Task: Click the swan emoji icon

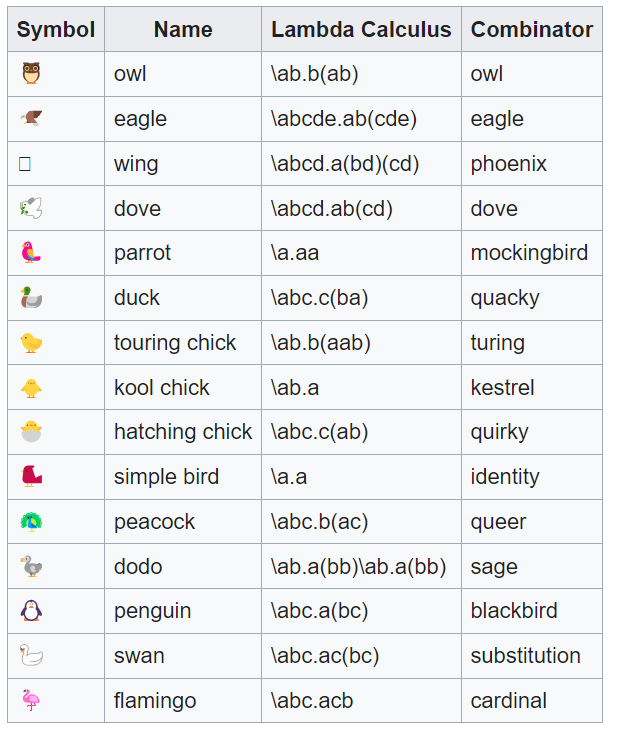Action: pyautogui.click(x=31, y=656)
